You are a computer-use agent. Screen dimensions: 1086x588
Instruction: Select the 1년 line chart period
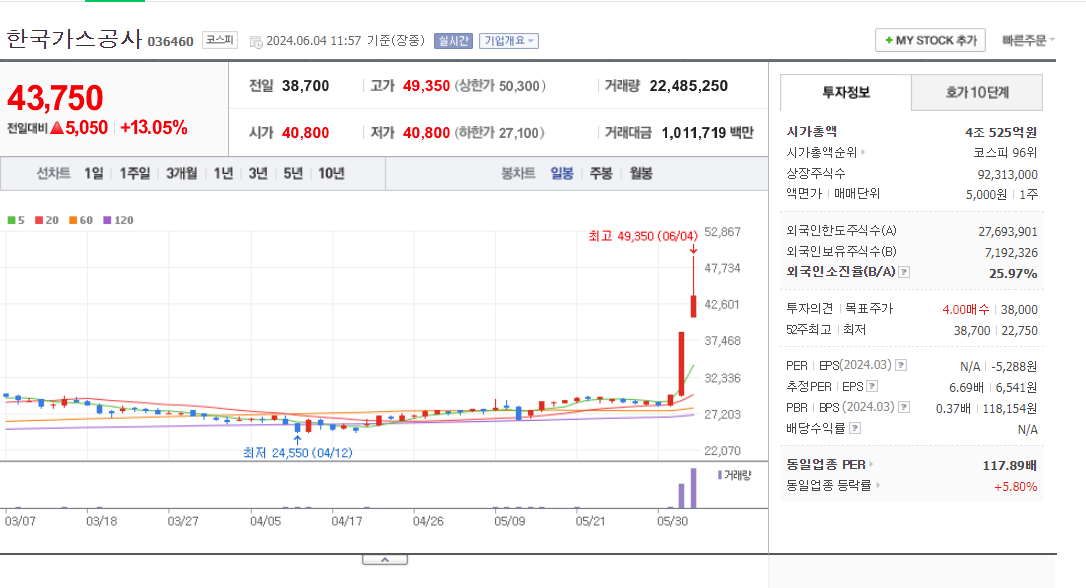(223, 173)
